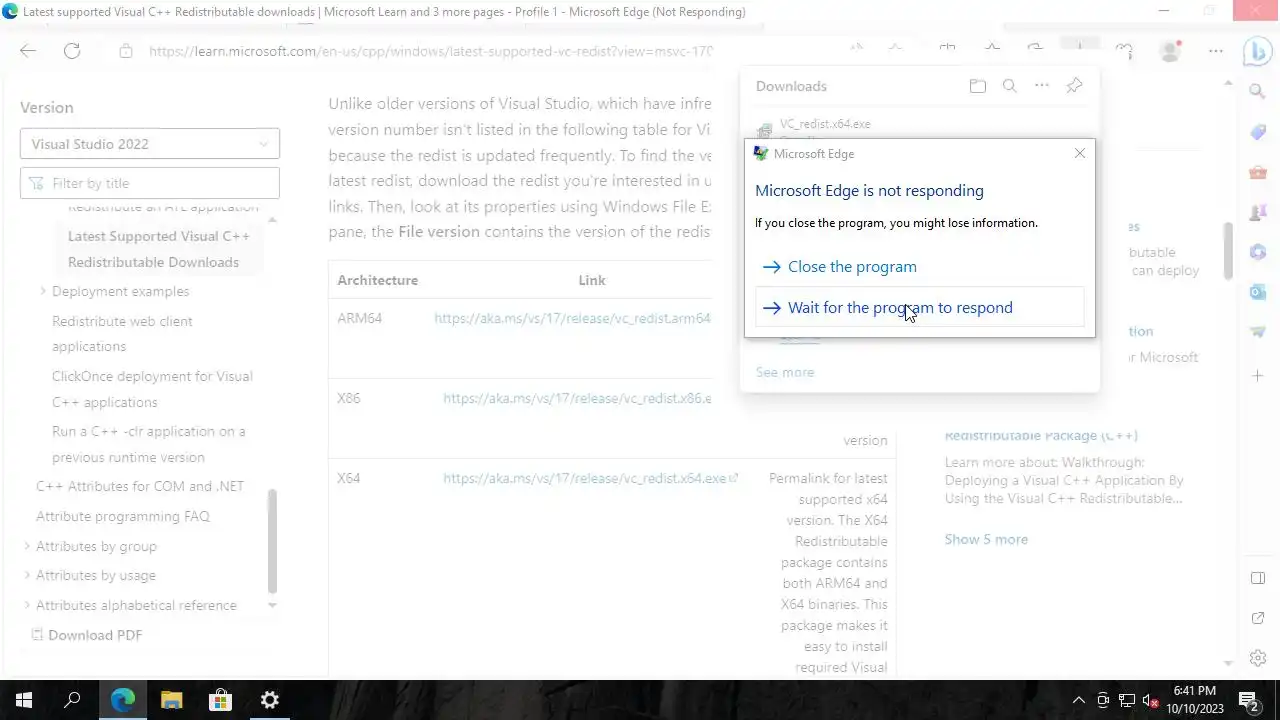
Task: Refresh the current page
Action: tap(72, 51)
